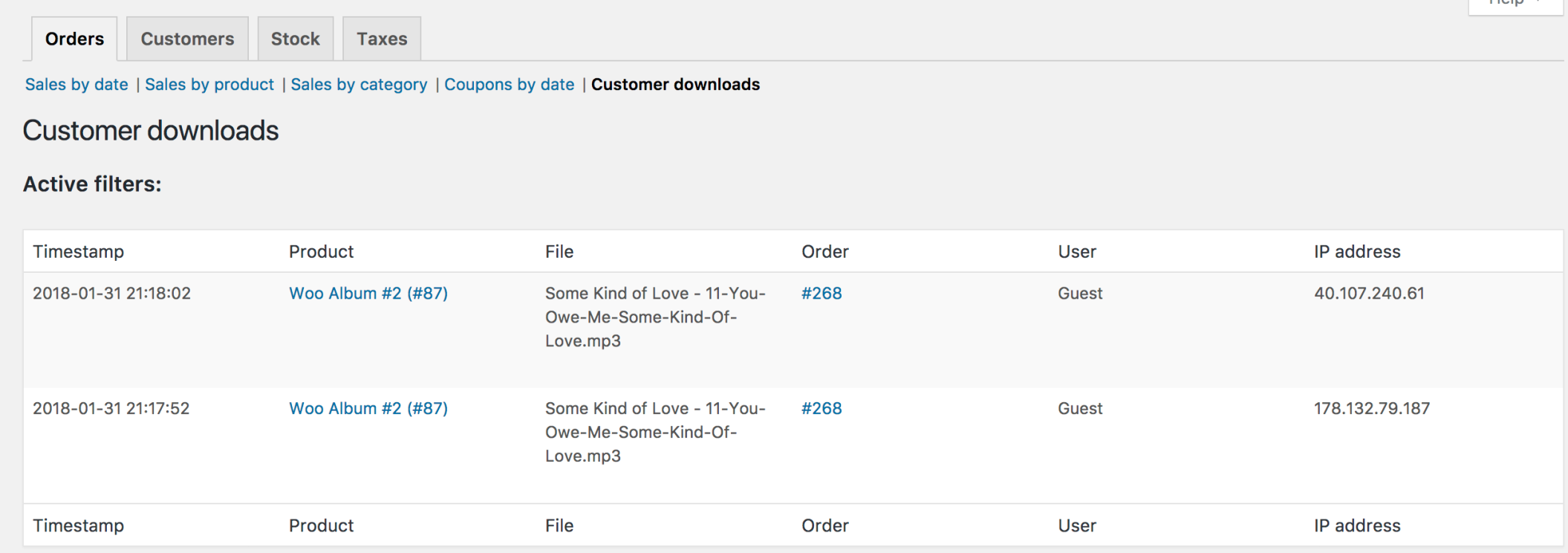Sort table by the Product column header

[x=321, y=251]
